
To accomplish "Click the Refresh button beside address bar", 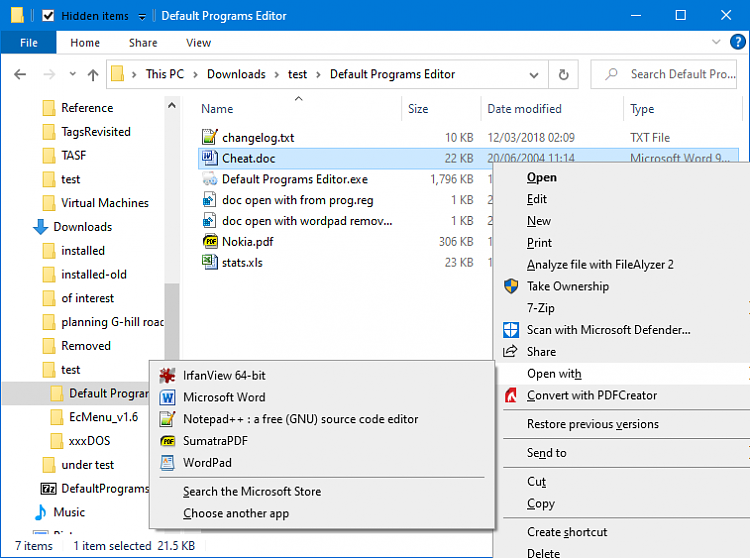I will [564, 74].
